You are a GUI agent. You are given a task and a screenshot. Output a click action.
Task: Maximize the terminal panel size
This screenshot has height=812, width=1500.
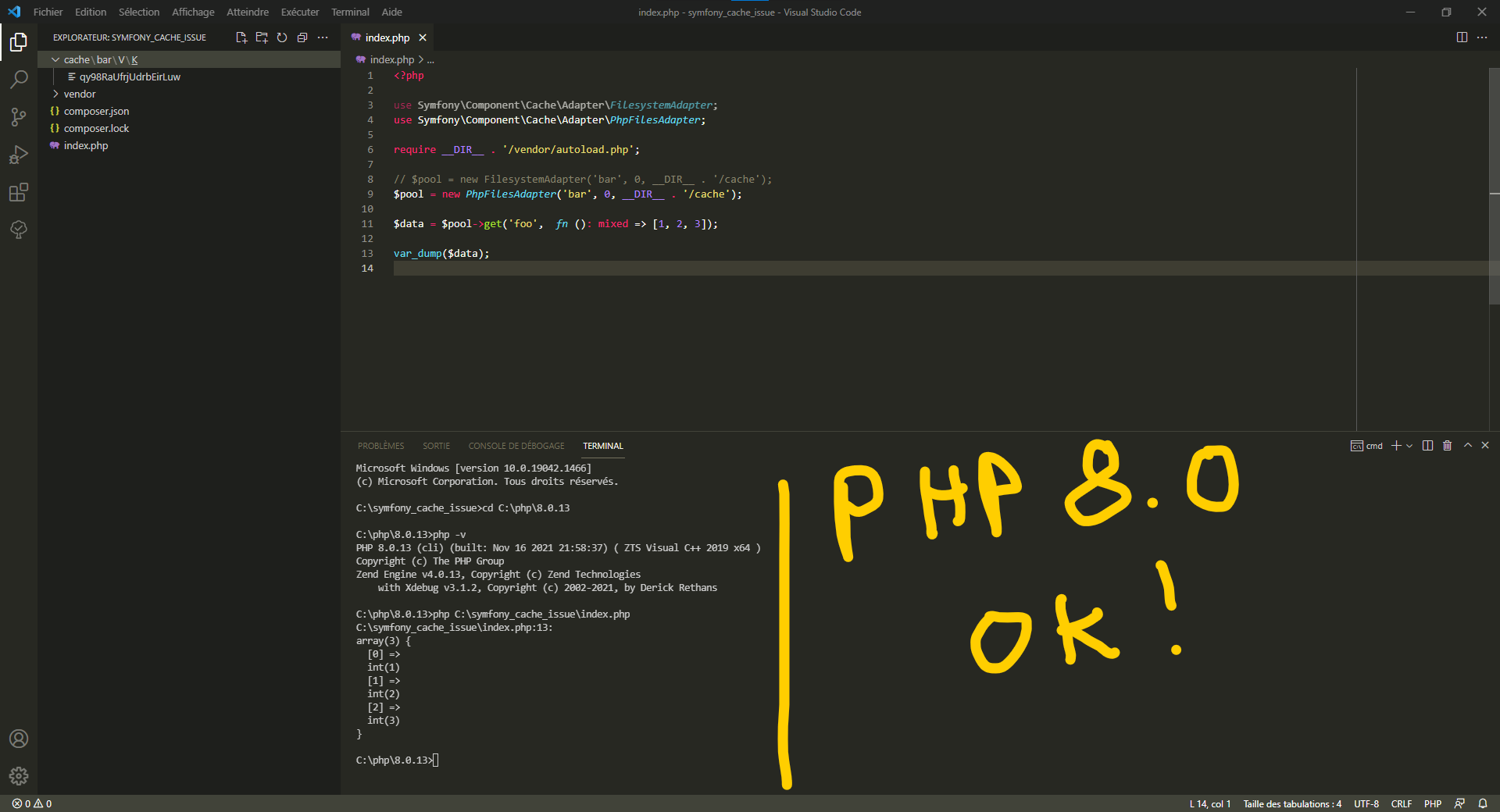(1467, 446)
